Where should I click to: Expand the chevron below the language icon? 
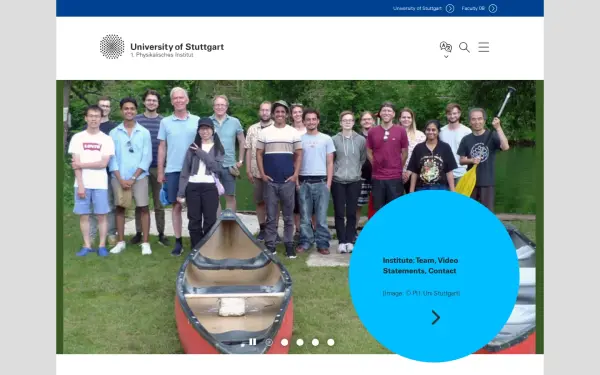(x=446, y=57)
